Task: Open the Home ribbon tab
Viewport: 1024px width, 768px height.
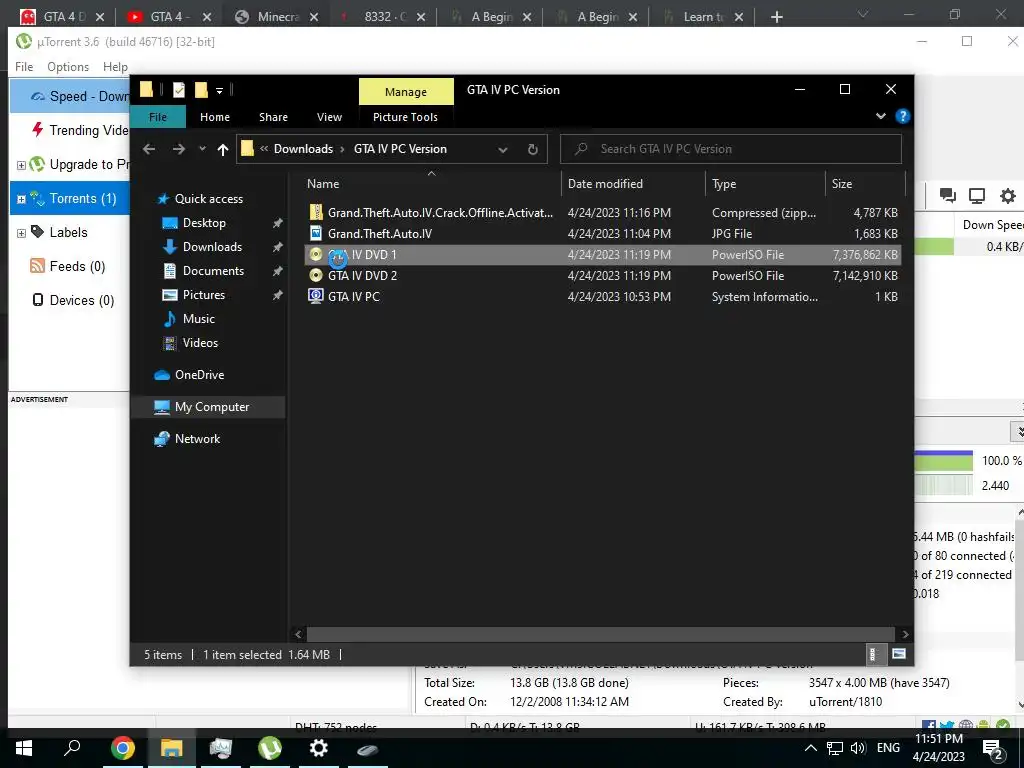Action: coord(215,117)
